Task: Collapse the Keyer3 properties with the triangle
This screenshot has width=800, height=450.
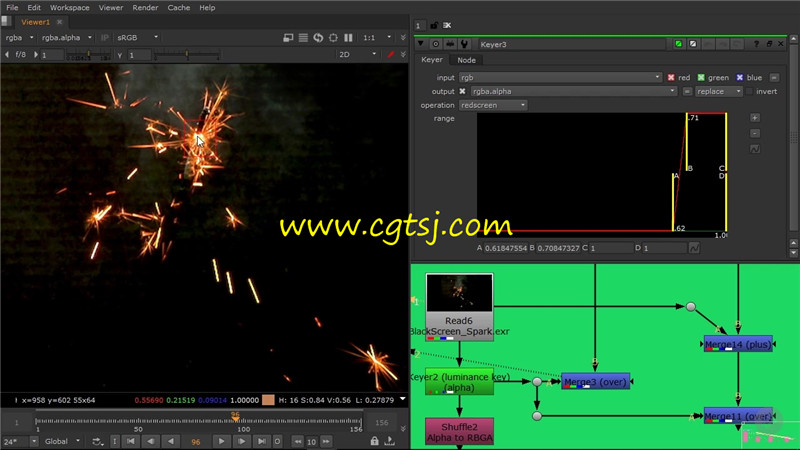Action: [x=420, y=44]
